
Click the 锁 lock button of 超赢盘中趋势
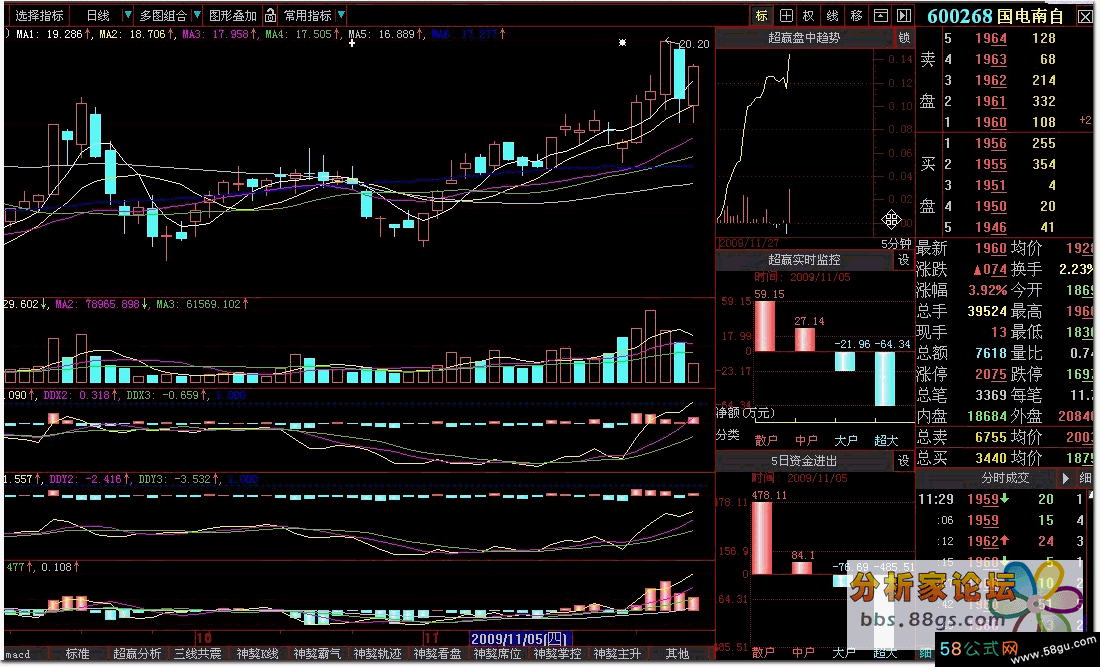[x=904, y=38]
